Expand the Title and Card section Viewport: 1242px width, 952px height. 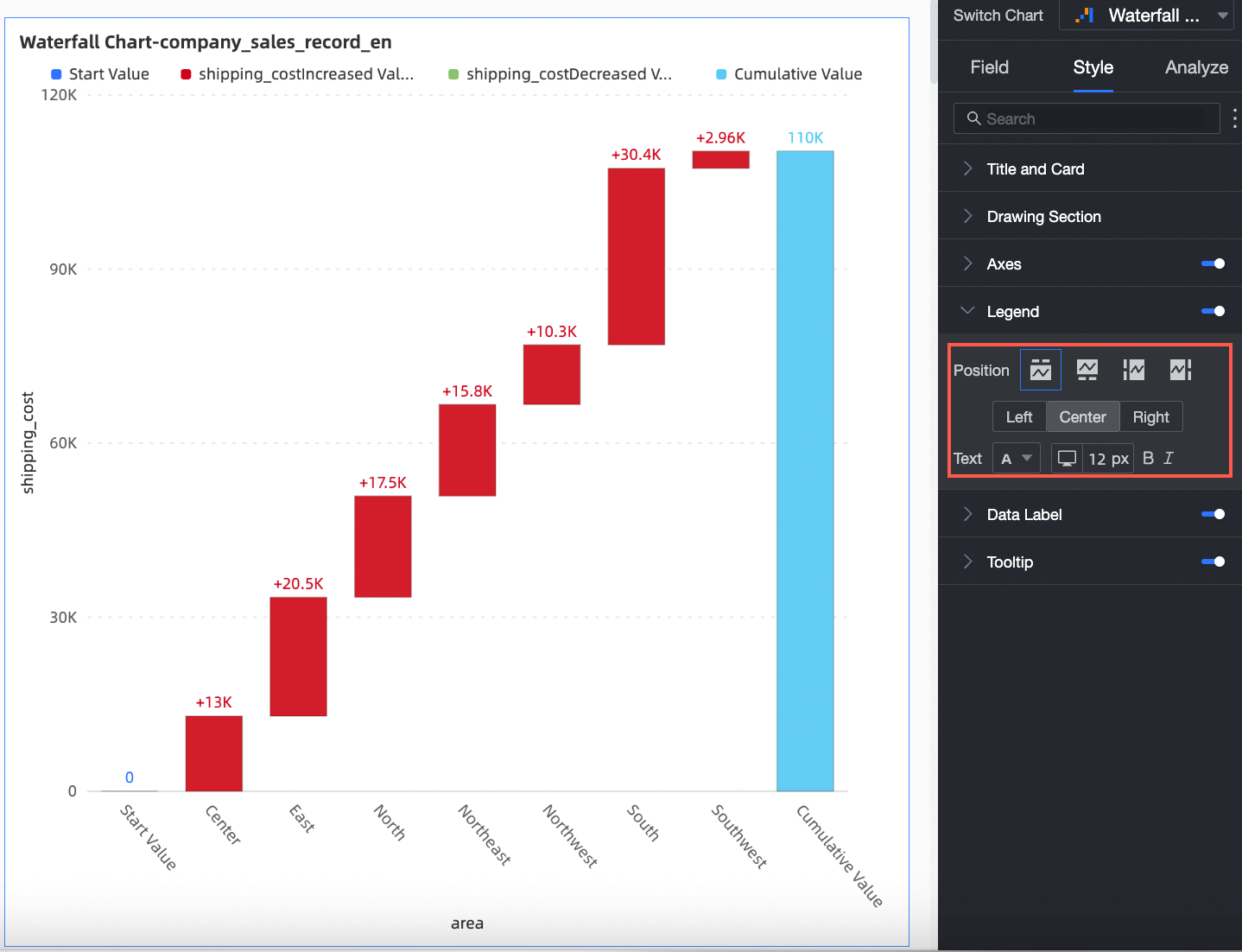[1089, 168]
